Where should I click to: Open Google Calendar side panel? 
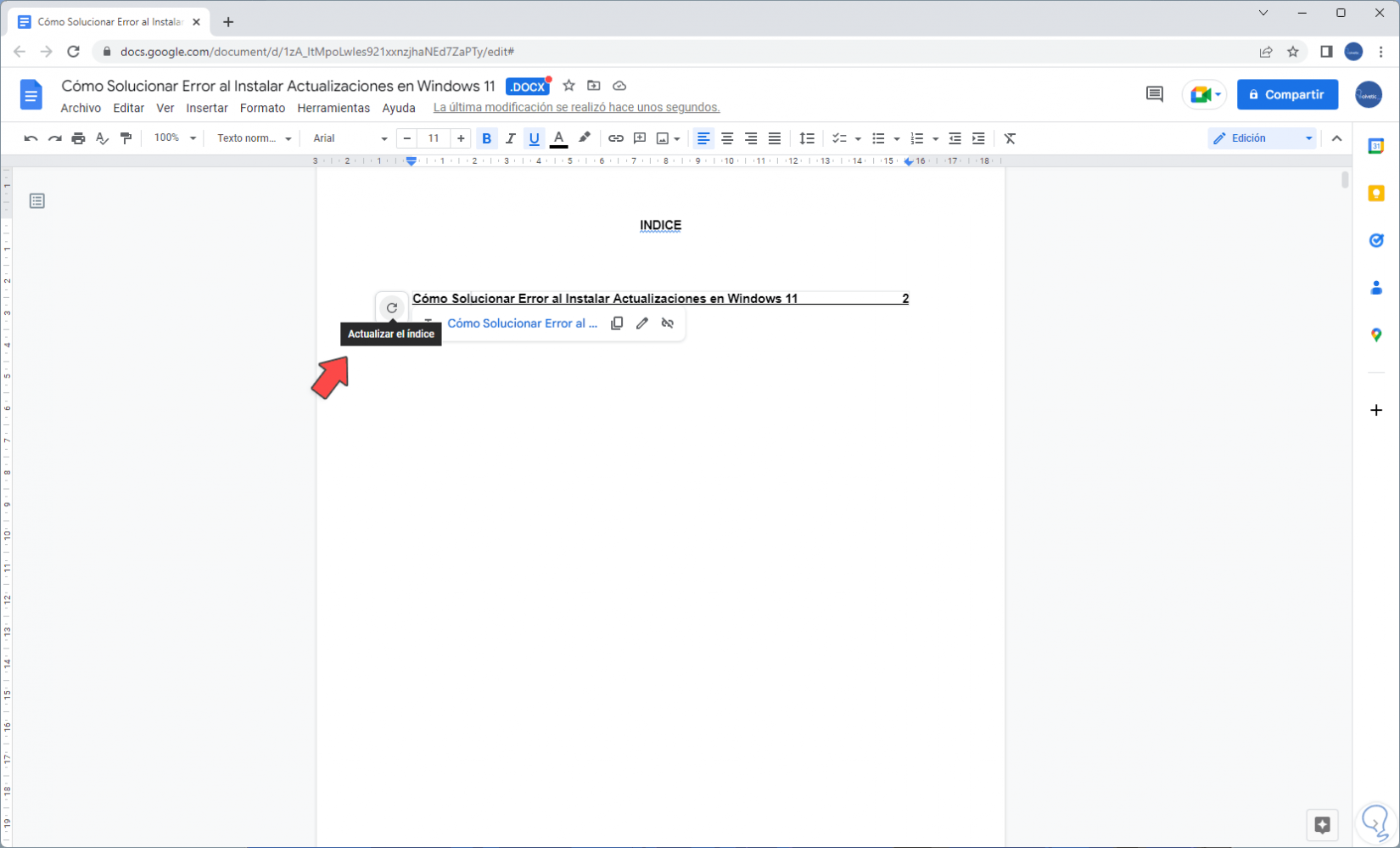1376,146
